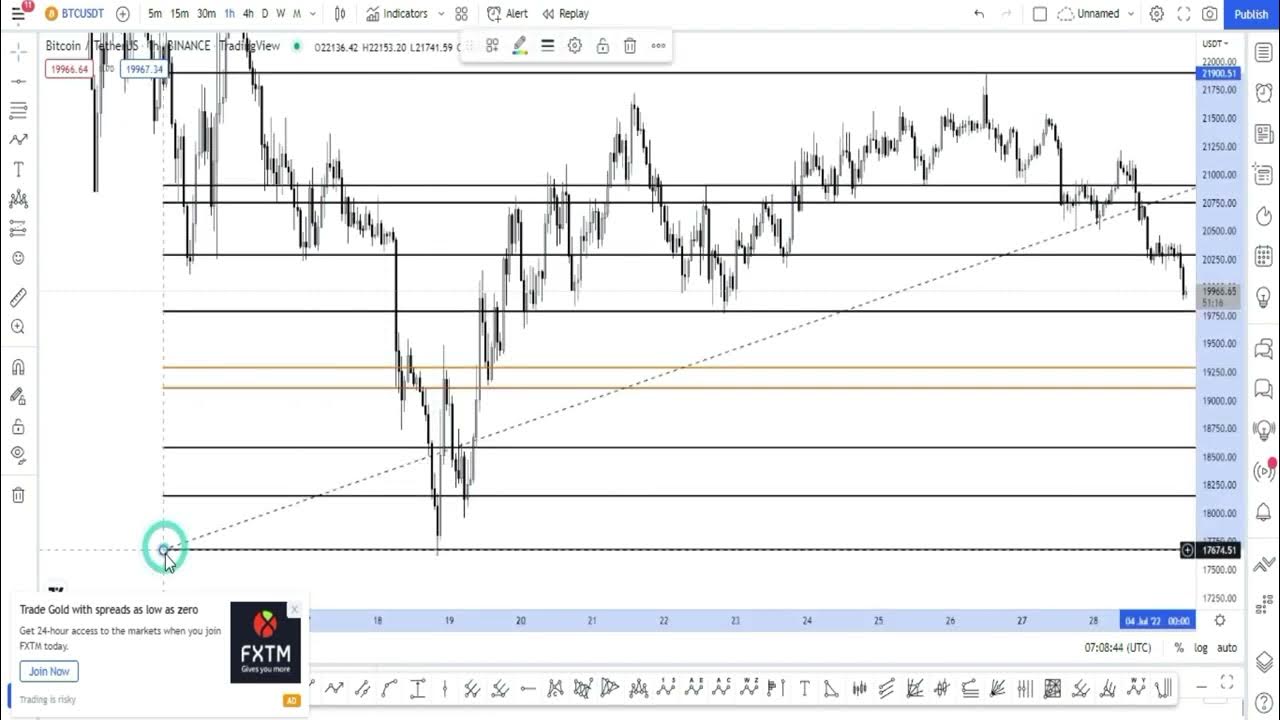
Task: Delete selected drawing via floating trash icon
Action: point(630,45)
